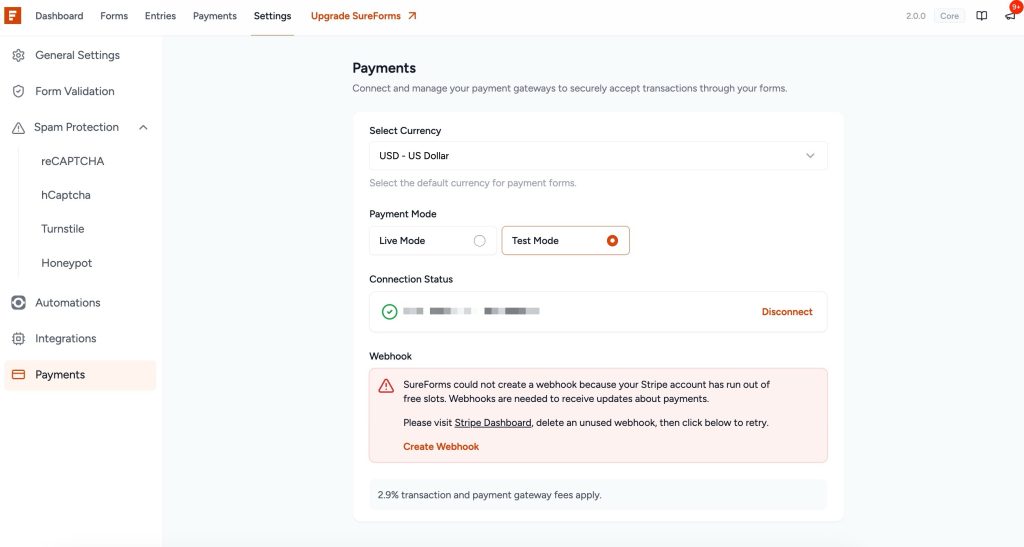This screenshot has height=547, width=1024.
Task: Click the Payments page heading
Action: (x=384, y=68)
